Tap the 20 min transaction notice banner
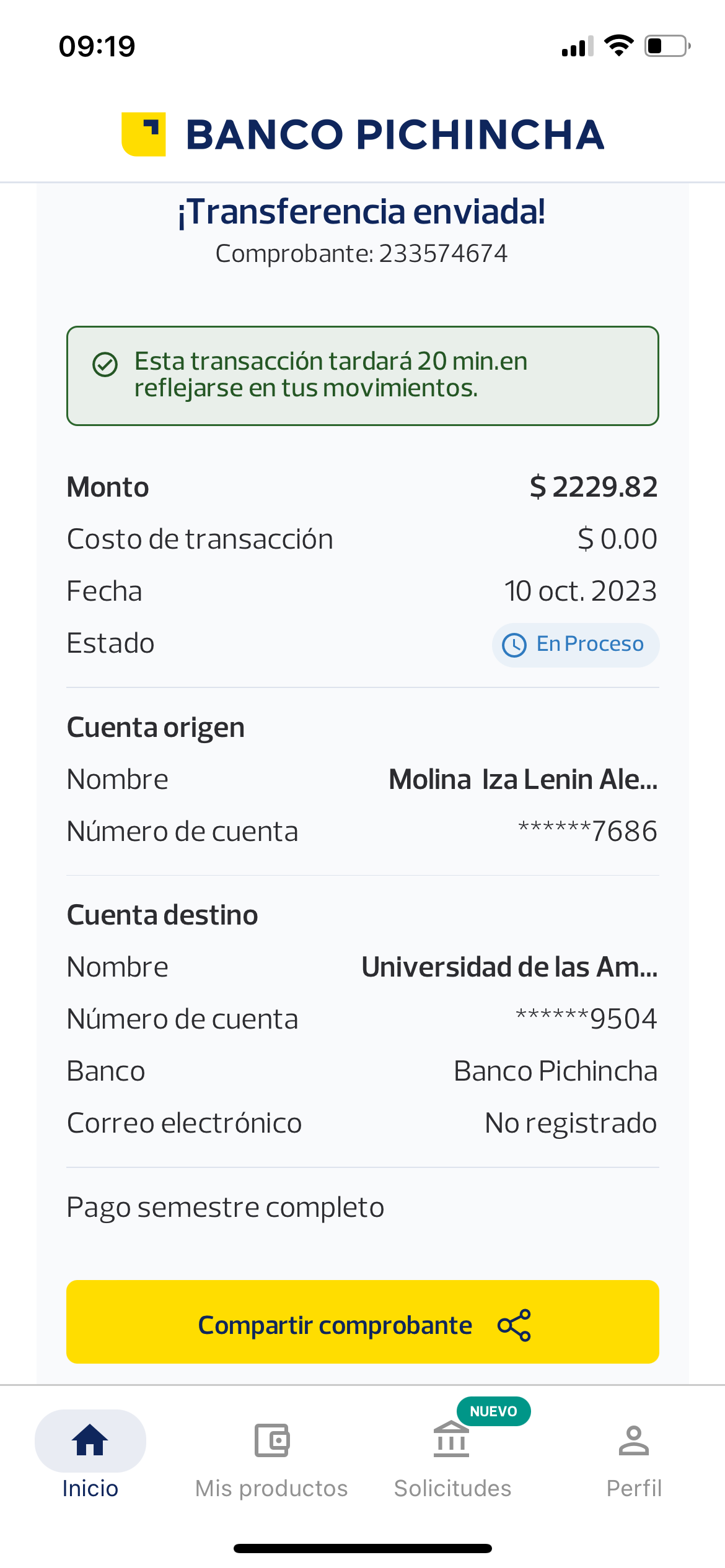725x1568 pixels. 362,375
